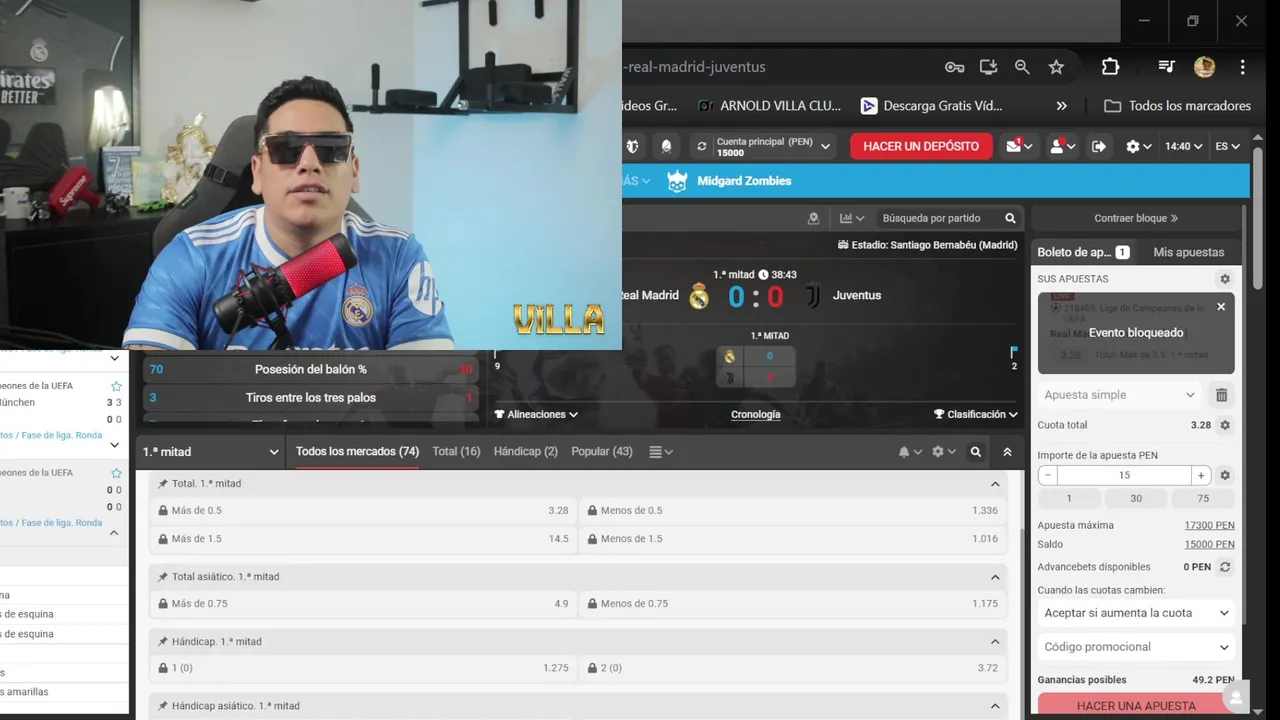The height and width of the screenshot is (720, 1280).
Task: Click the stake amount field showing 15
Action: tap(1124, 476)
